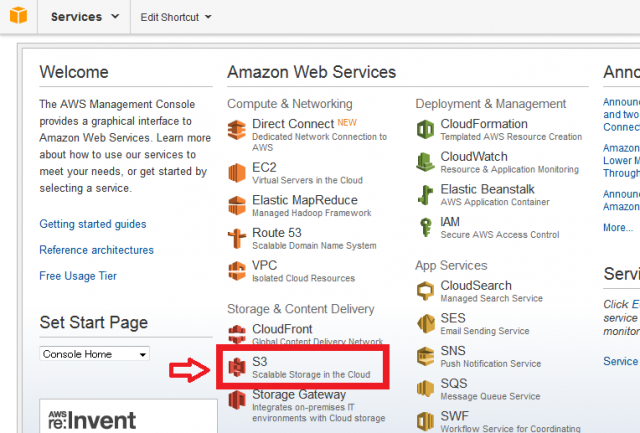Click the VPC service icon
Viewport: 640px width, 433px height.
(237, 271)
